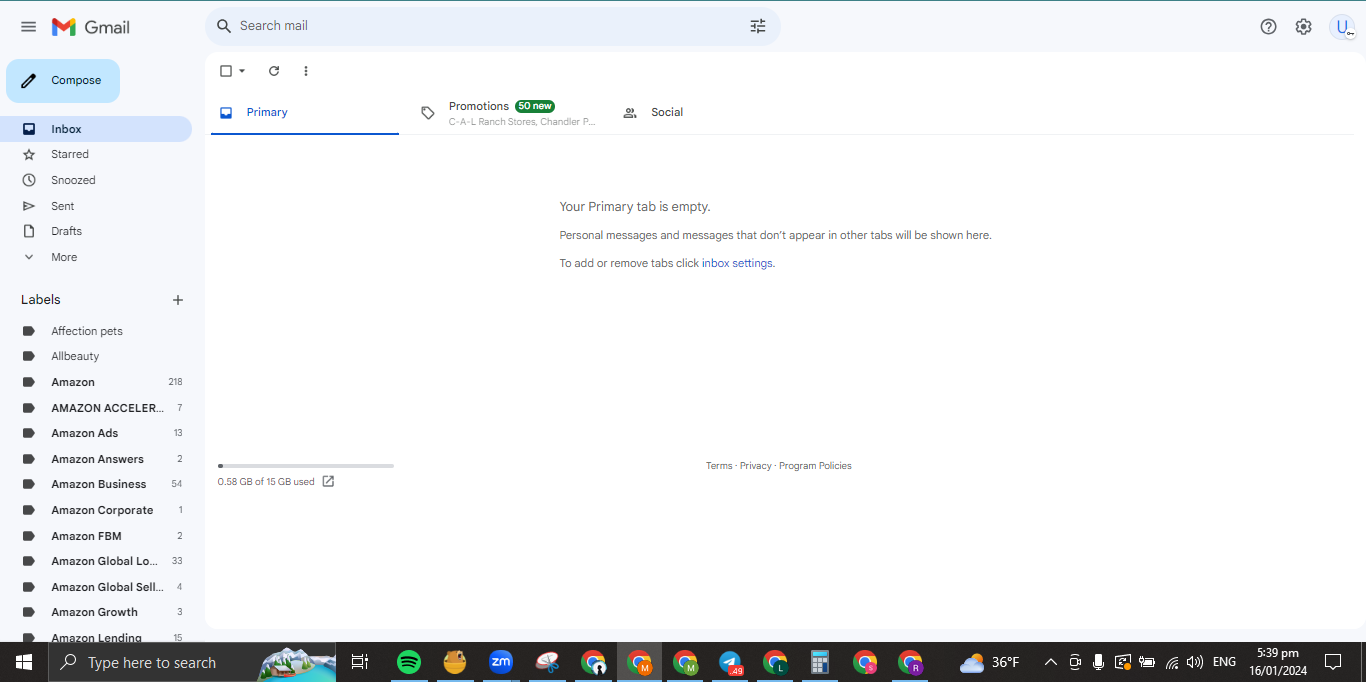
Task: Open the Privacy link
Action: 756,466
